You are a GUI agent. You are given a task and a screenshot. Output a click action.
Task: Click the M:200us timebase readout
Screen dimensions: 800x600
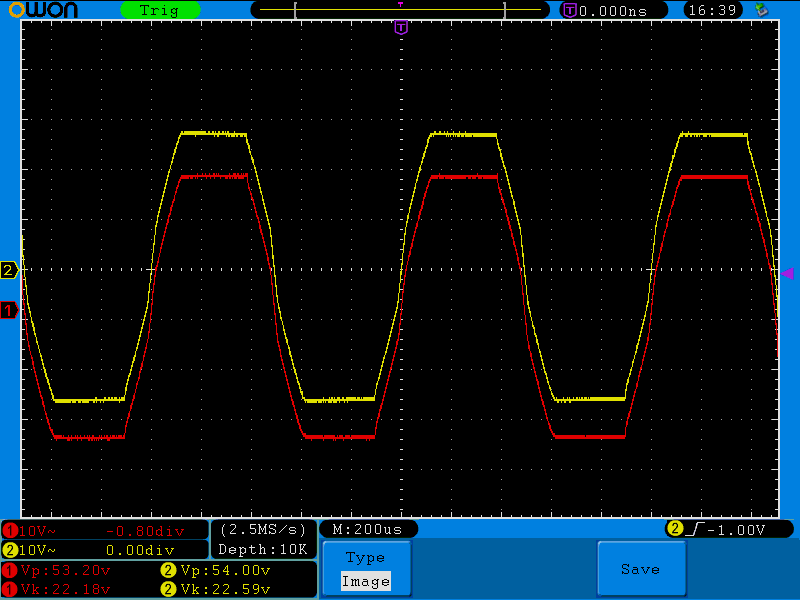click(x=367, y=530)
